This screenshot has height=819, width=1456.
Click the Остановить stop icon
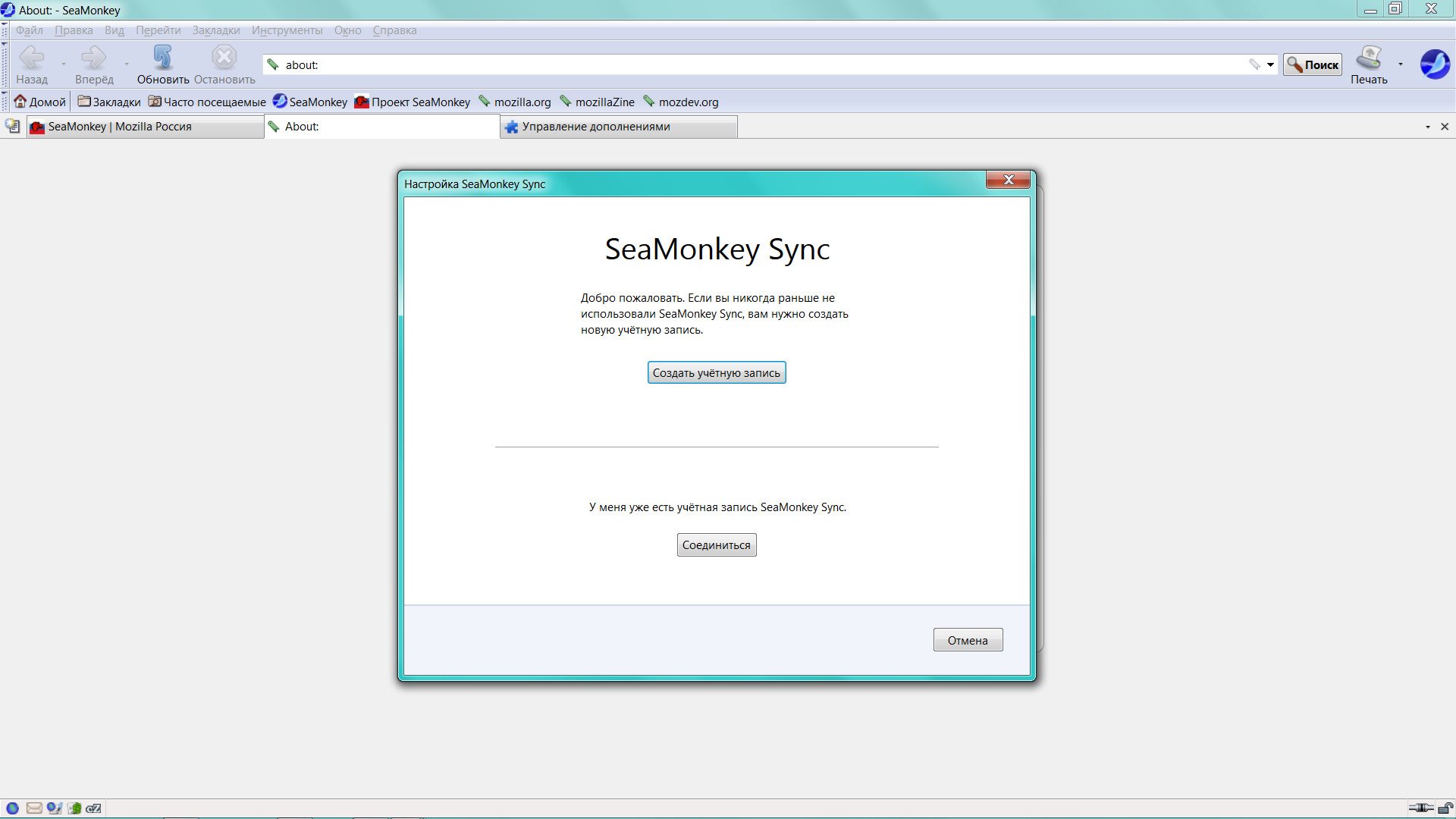[224, 58]
